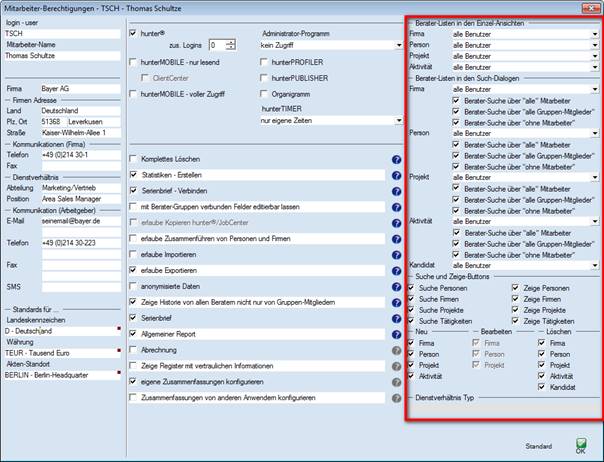Image resolution: width=604 pixels, height=462 pixels.
Task: Click help icon for anonymisierte Daten
Action: pos(396,286)
